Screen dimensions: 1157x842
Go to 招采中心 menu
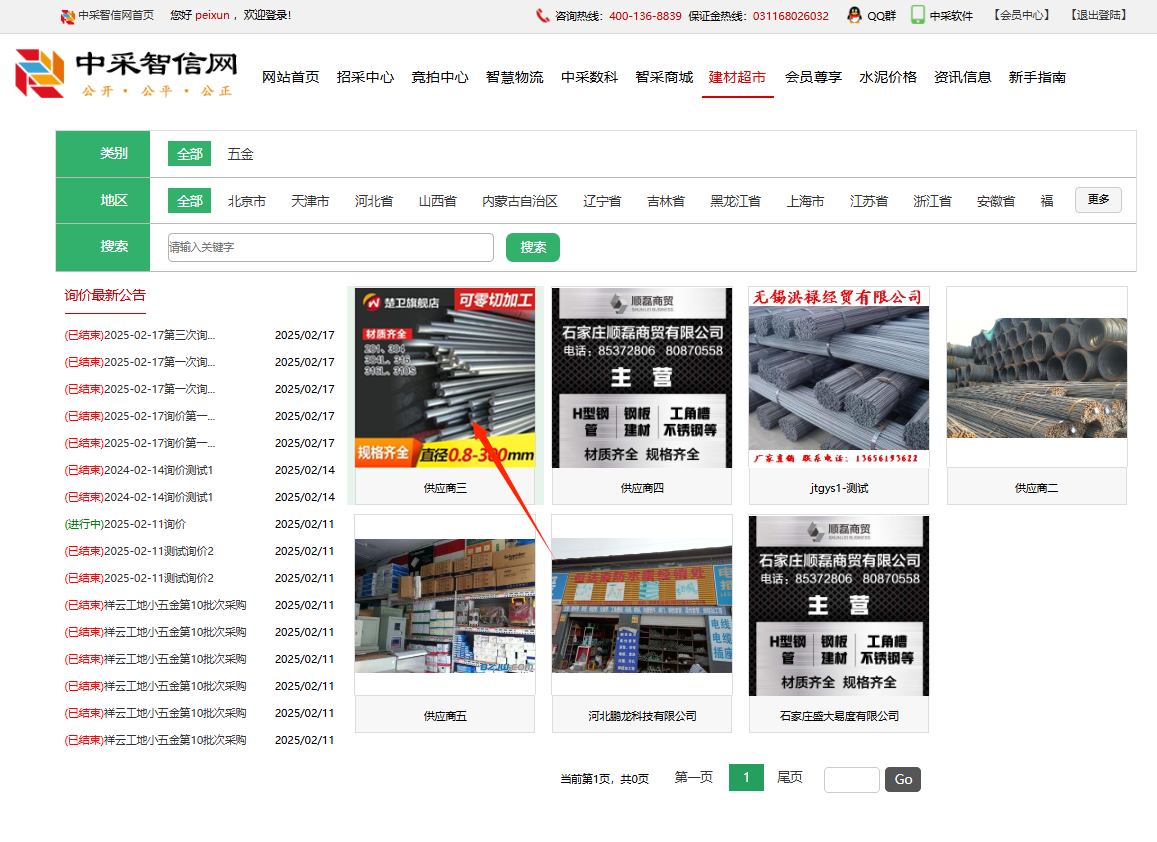click(x=365, y=77)
